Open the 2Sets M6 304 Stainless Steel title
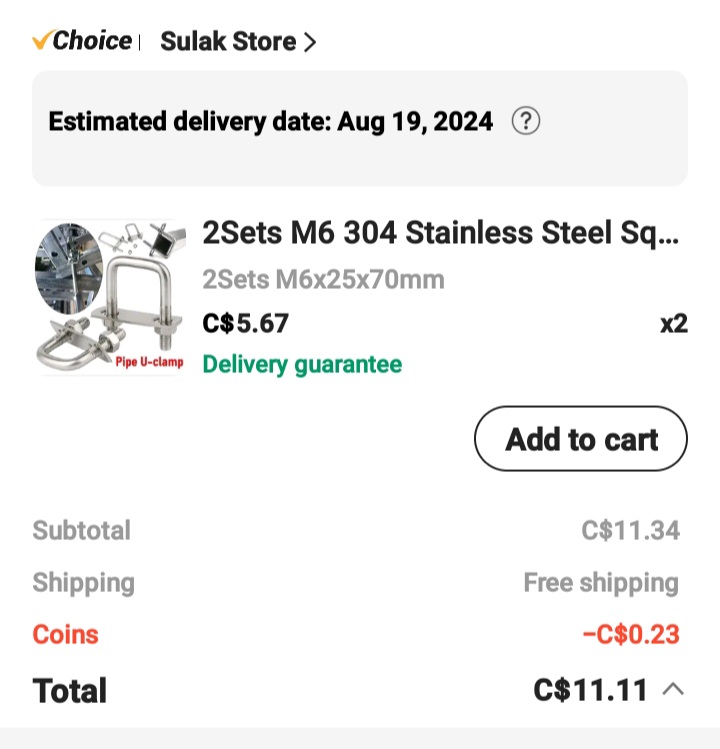 click(x=440, y=234)
